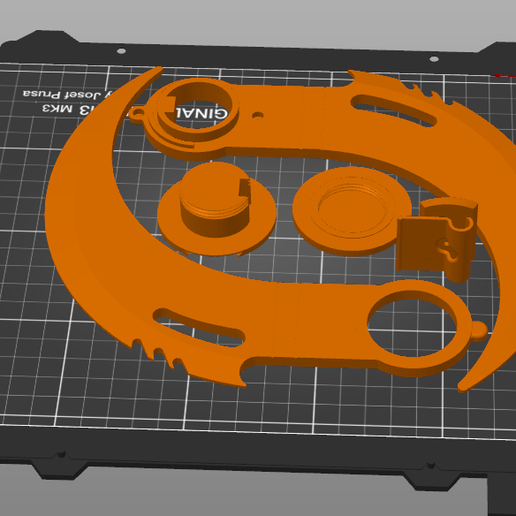
Task: Select the round disc lid model
Action: (352, 211)
